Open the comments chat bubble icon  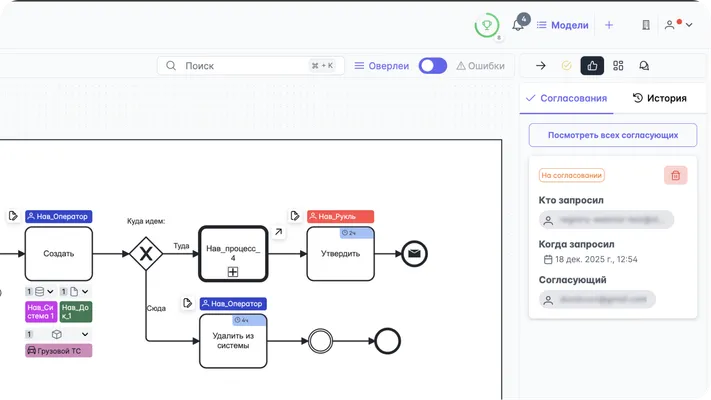[x=644, y=66]
